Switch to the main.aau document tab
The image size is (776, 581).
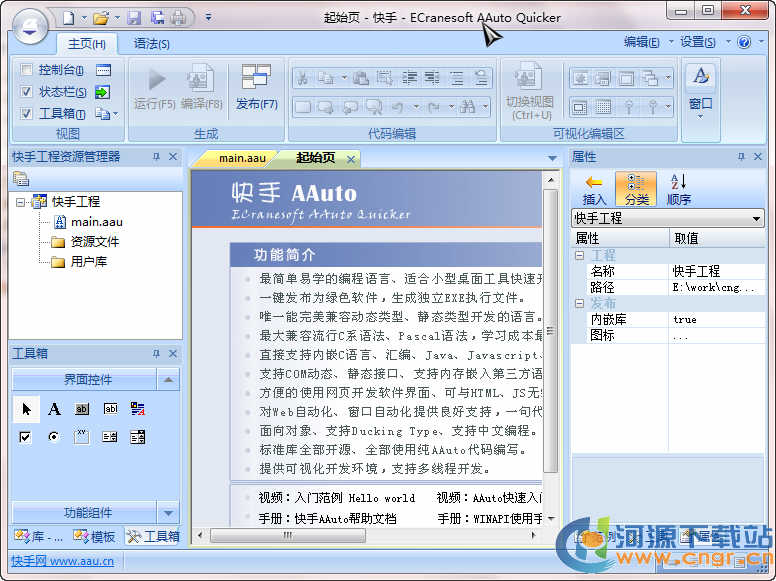pyautogui.click(x=242, y=158)
